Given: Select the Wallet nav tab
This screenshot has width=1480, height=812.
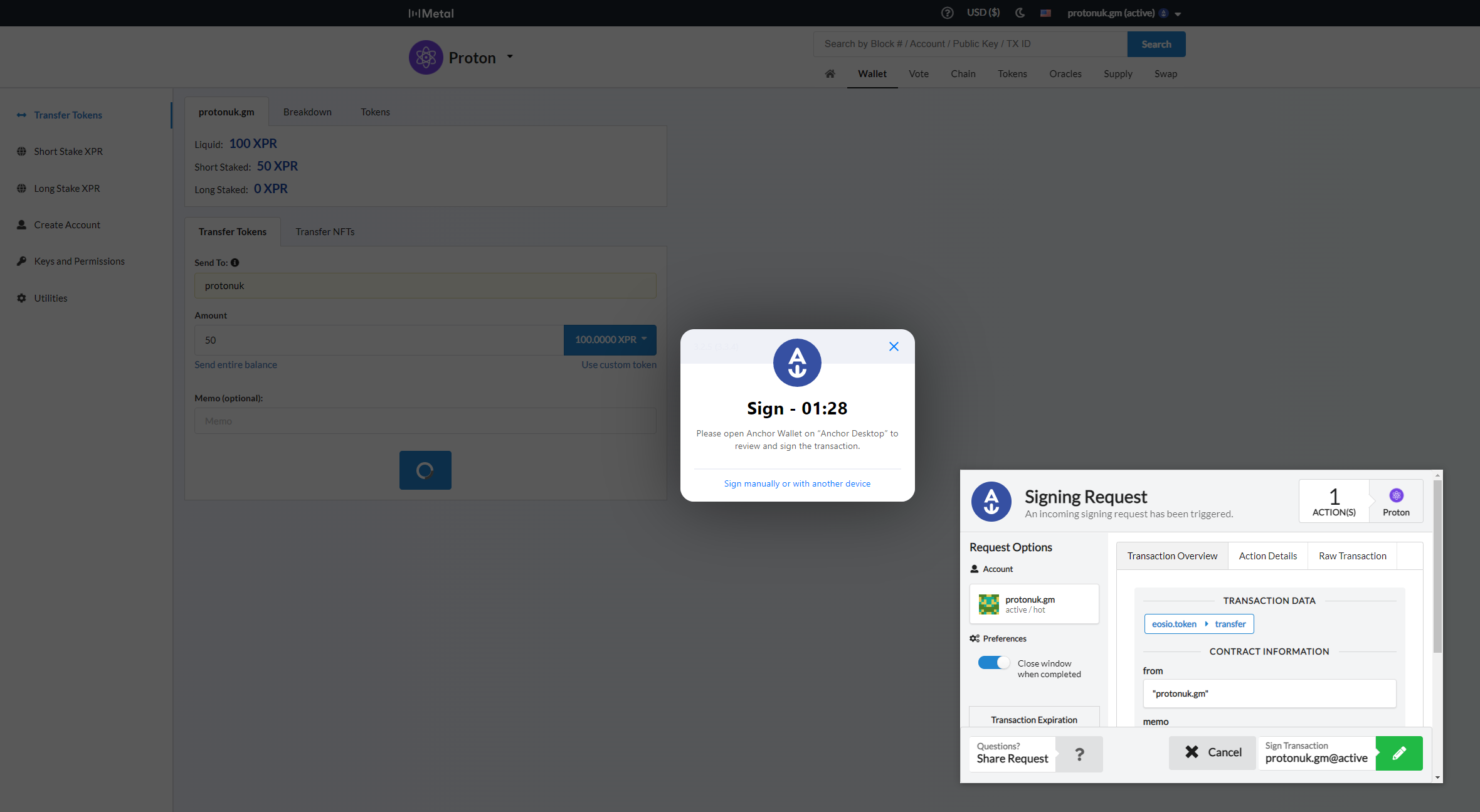Looking at the screenshot, I should [x=872, y=74].
